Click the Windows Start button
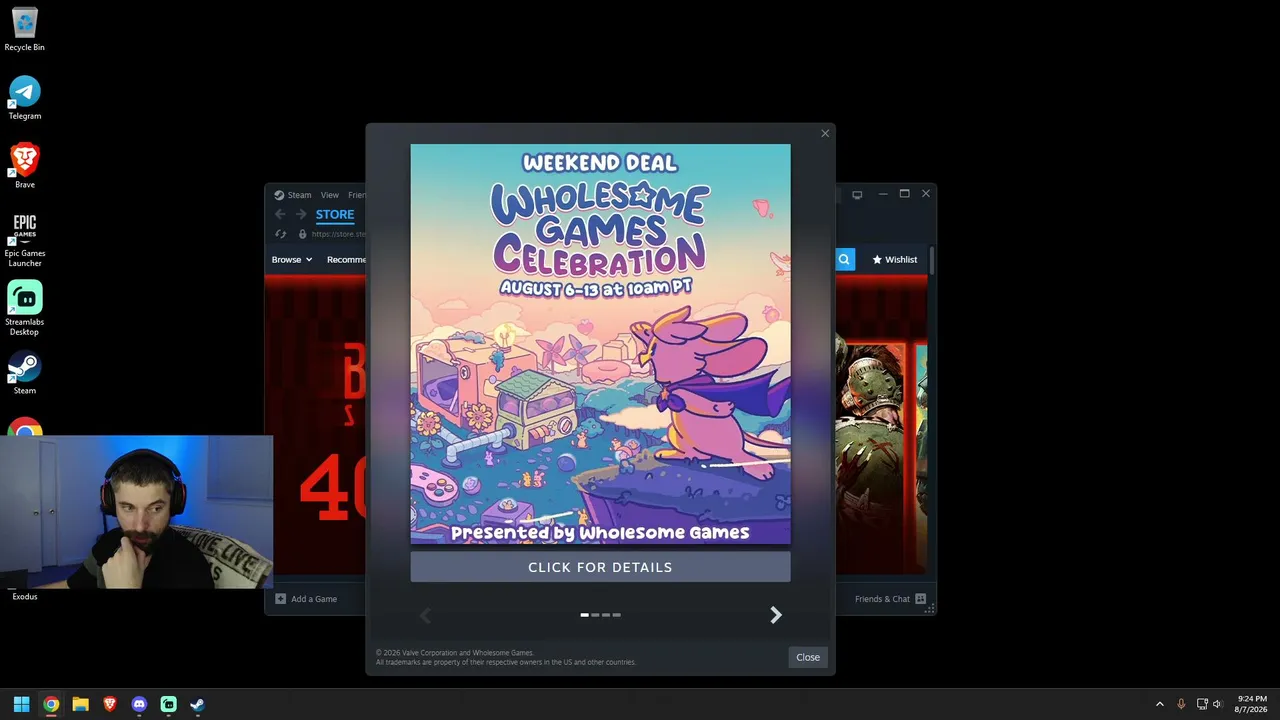The height and width of the screenshot is (720, 1280). click(x=21, y=704)
